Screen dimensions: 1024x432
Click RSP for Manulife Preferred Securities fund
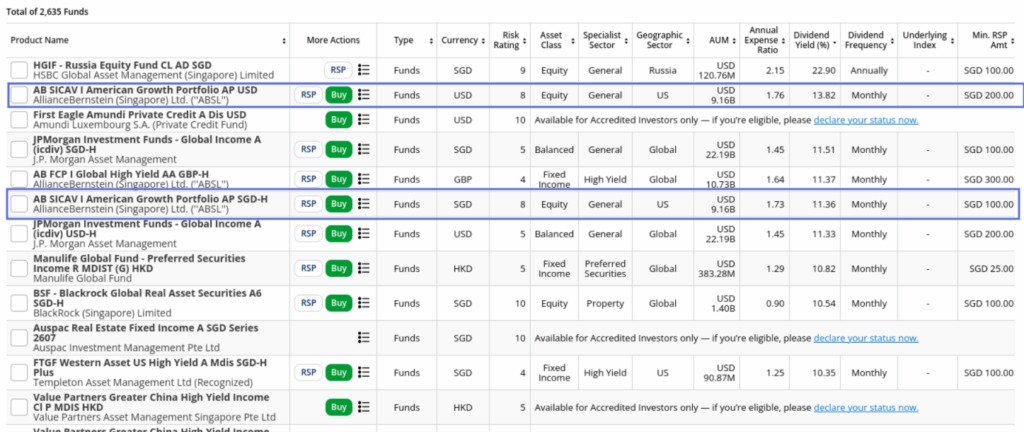click(x=308, y=268)
